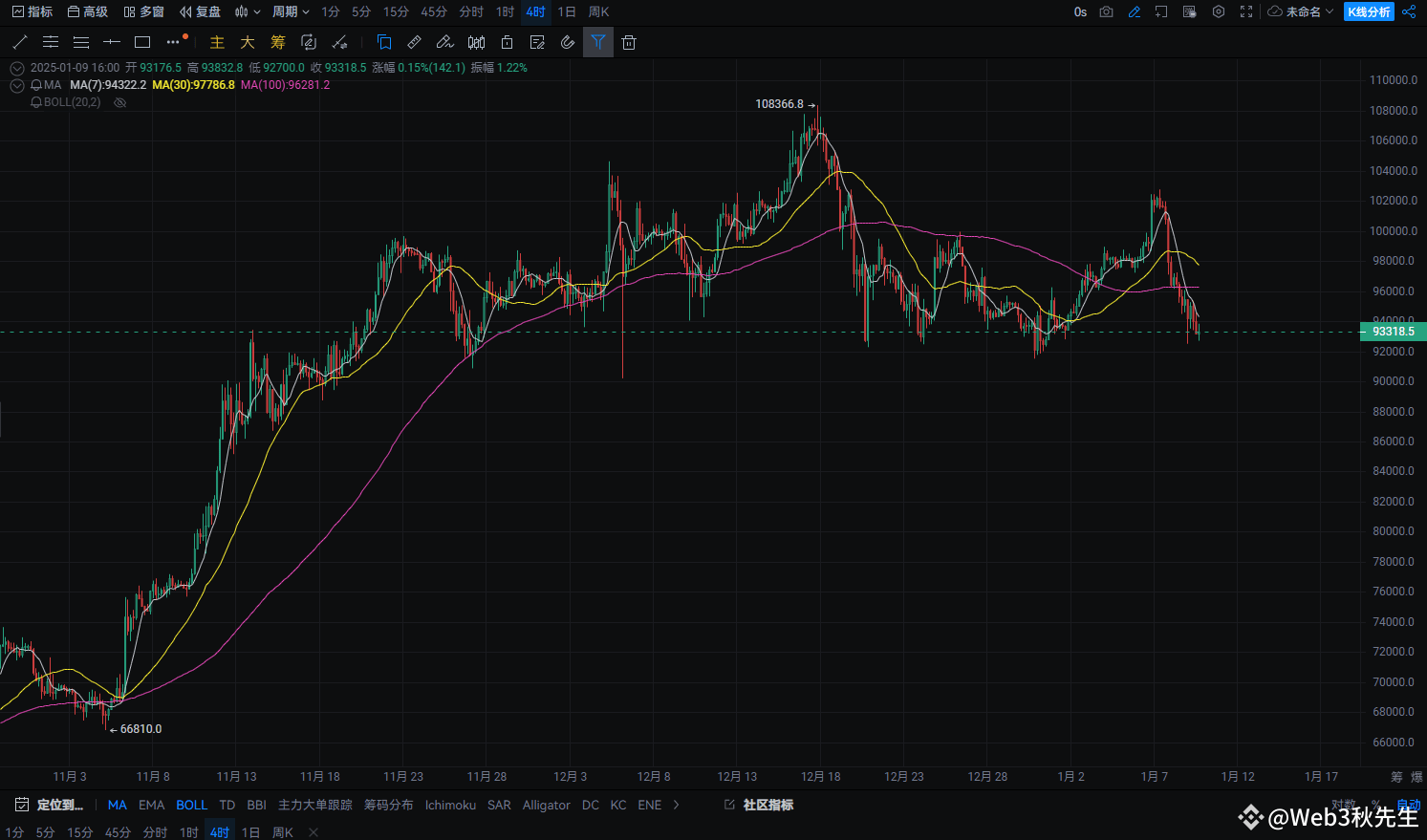Select the trend line drawing tool
This screenshot has width=1427, height=840.
coord(20,42)
